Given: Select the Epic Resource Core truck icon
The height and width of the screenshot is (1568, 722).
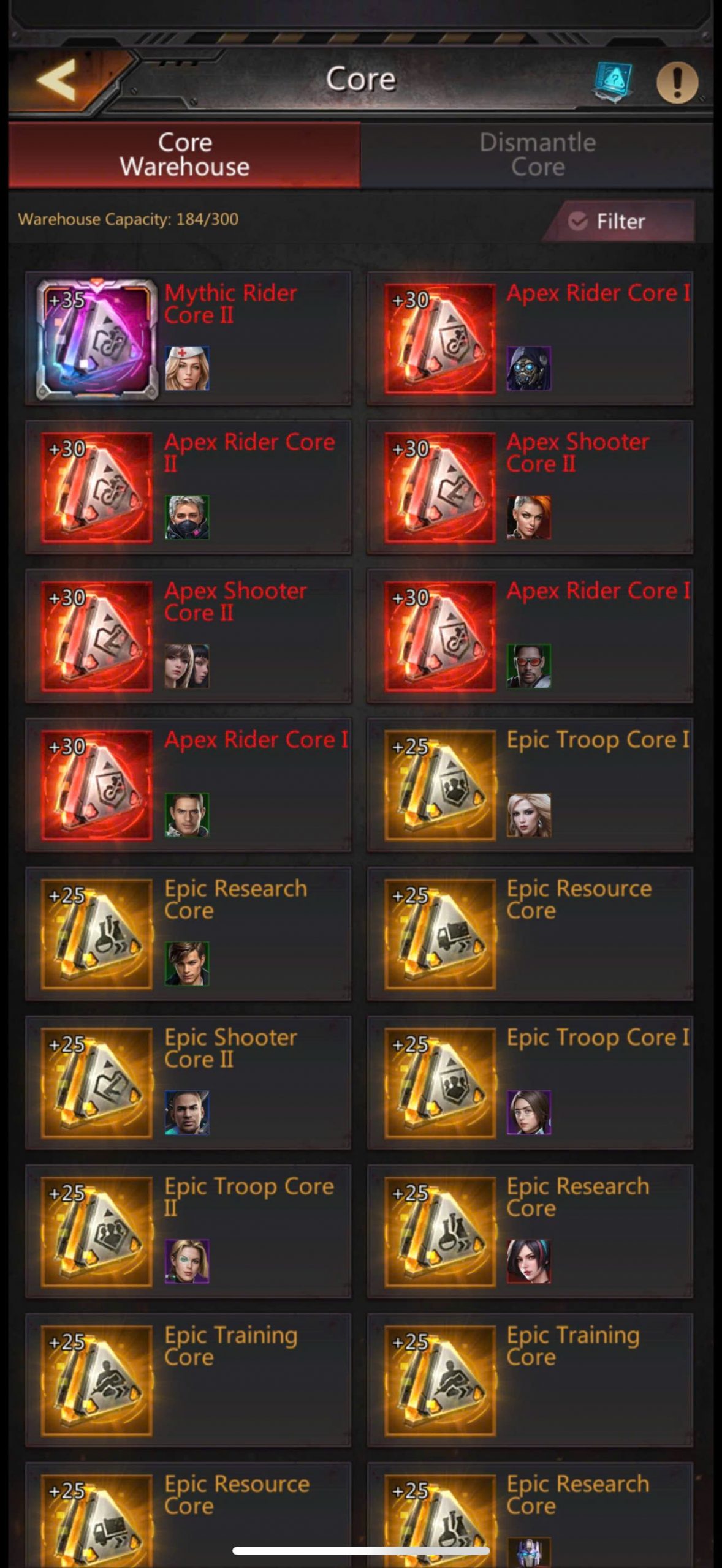Looking at the screenshot, I should (x=439, y=934).
